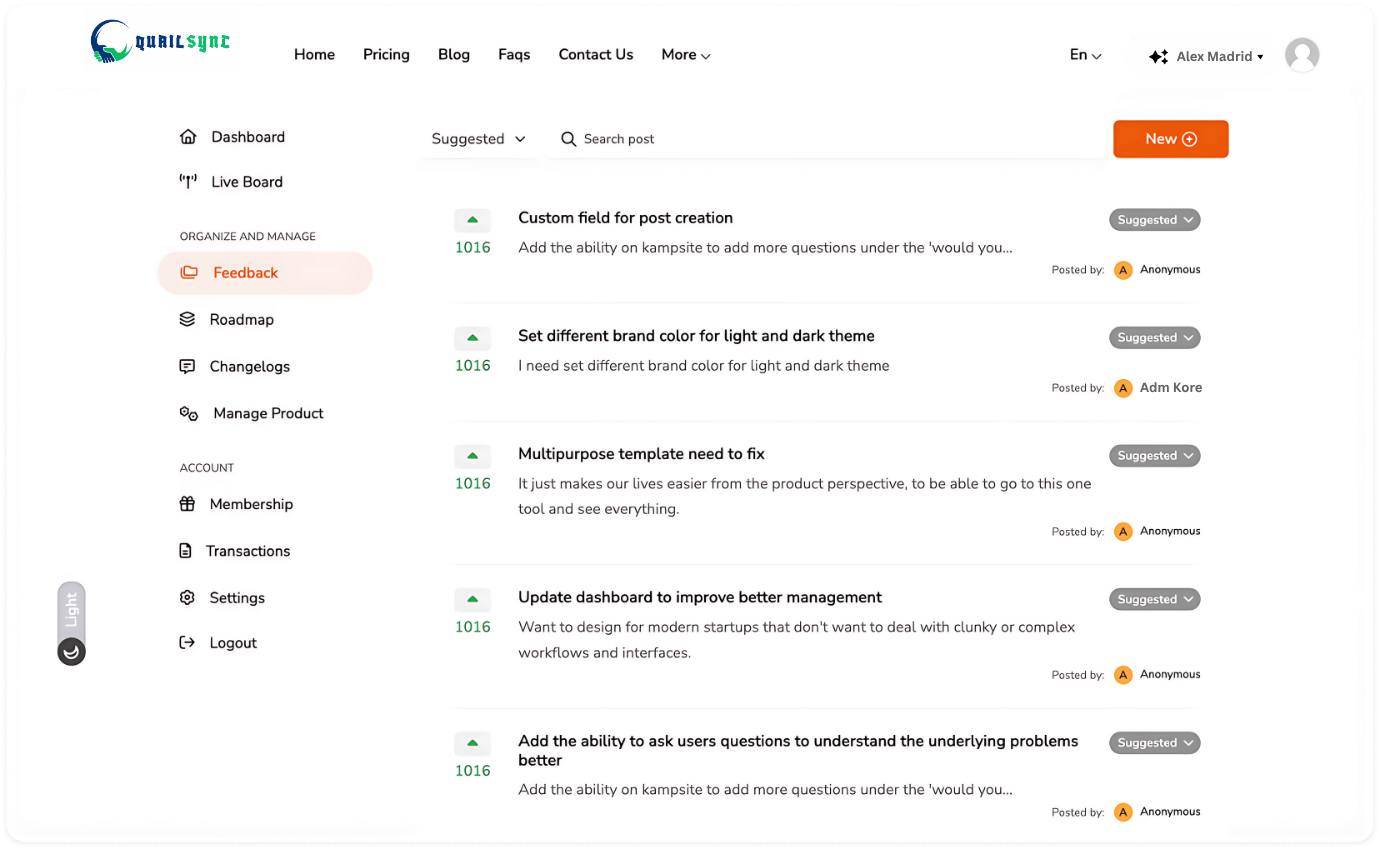The height and width of the screenshot is (849, 1380).
Task: Go to Pricing in top navigation
Action: coord(386,55)
